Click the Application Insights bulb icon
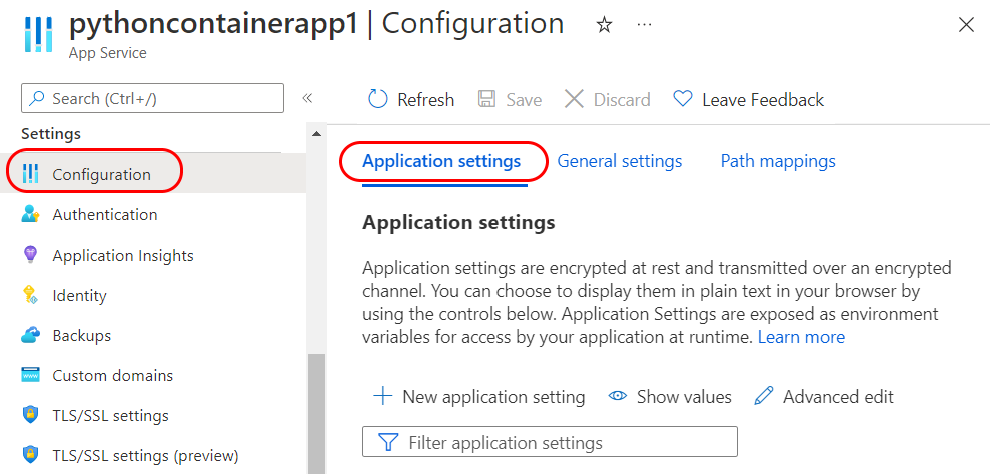This screenshot has height=474, width=990. [x=30, y=255]
